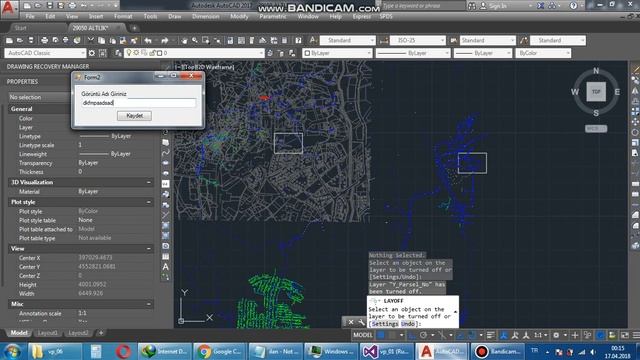This screenshot has height=360, width=640.
Task: Click the Cut scissors toolbar icon
Action: pyautogui.click(x=91, y=40)
